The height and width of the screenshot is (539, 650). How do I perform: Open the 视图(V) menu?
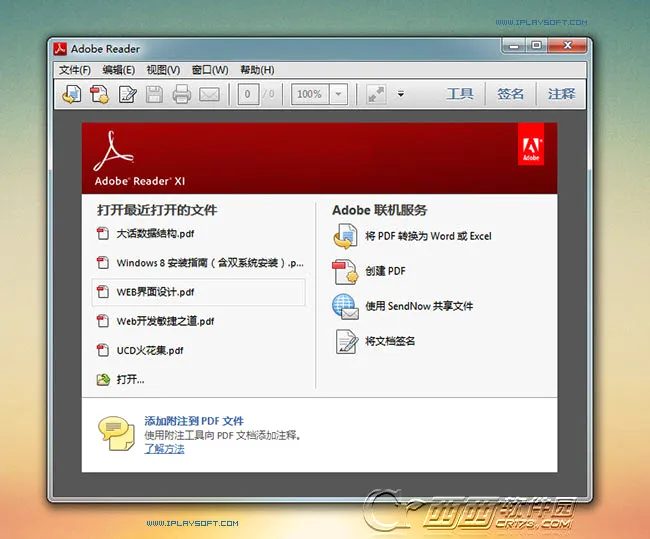(163, 70)
